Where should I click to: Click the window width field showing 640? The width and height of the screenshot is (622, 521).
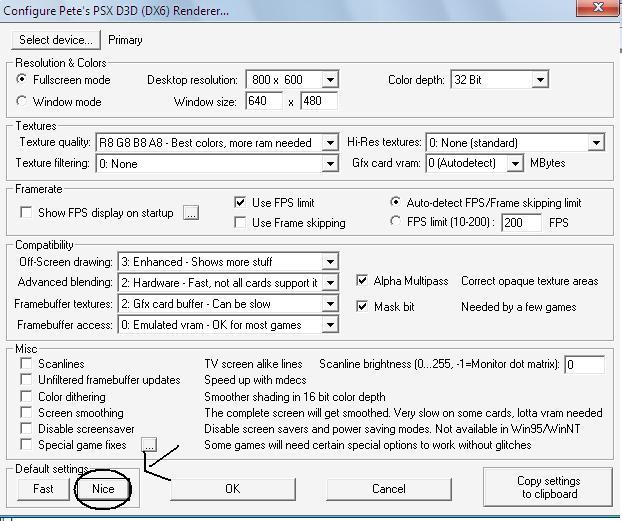[x=264, y=101]
